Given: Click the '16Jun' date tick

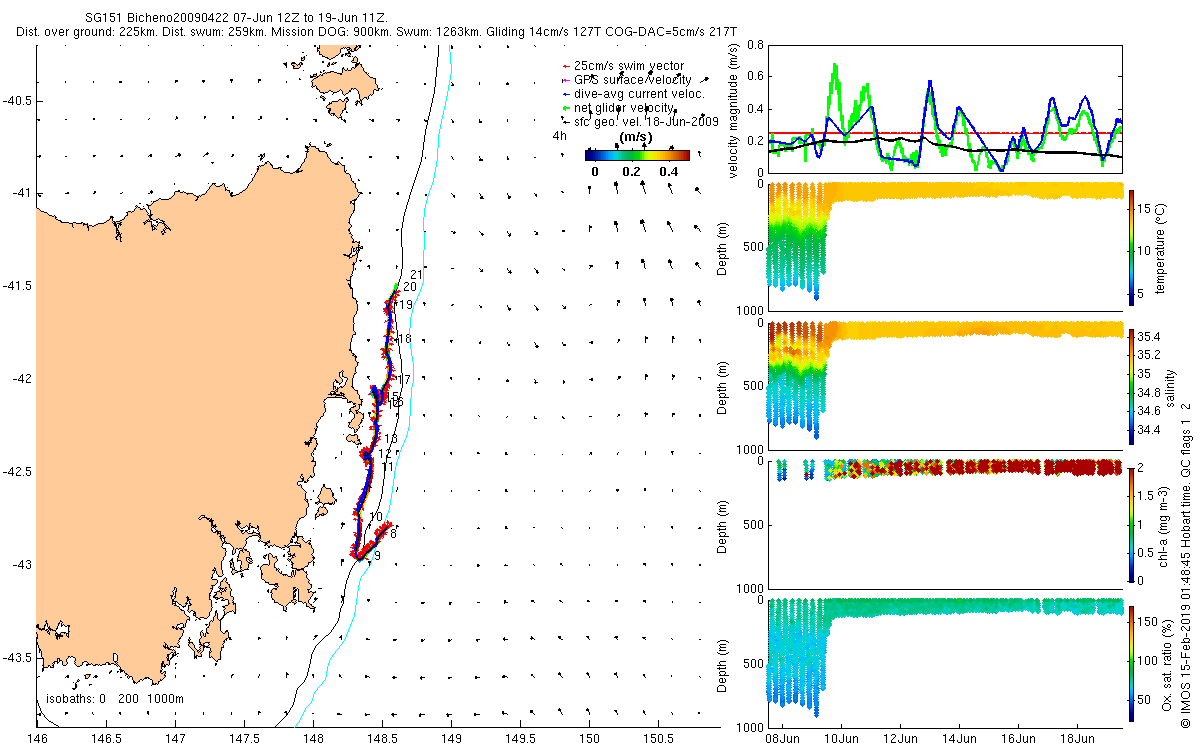Looking at the screenshot, I should (1018, 738).
